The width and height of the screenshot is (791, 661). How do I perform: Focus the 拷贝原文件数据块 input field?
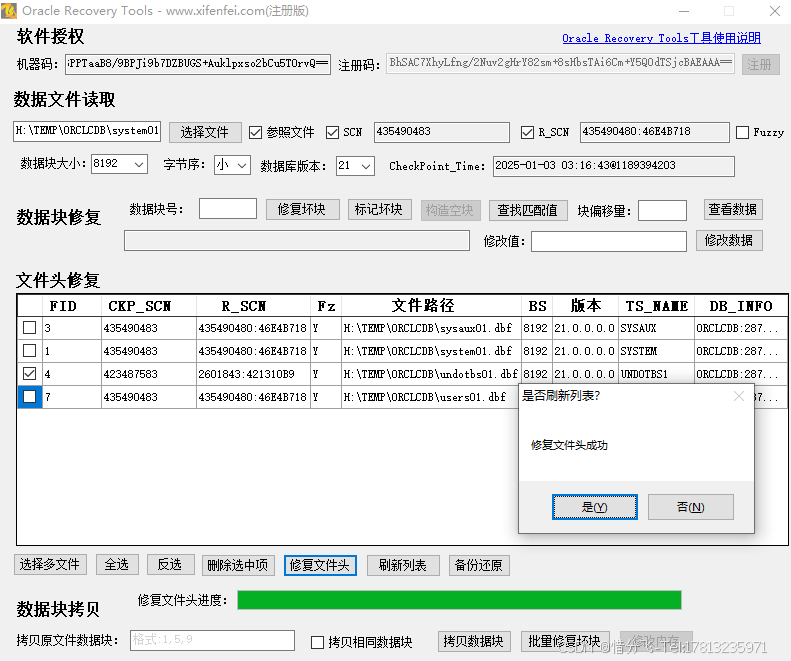pos(212,640)
